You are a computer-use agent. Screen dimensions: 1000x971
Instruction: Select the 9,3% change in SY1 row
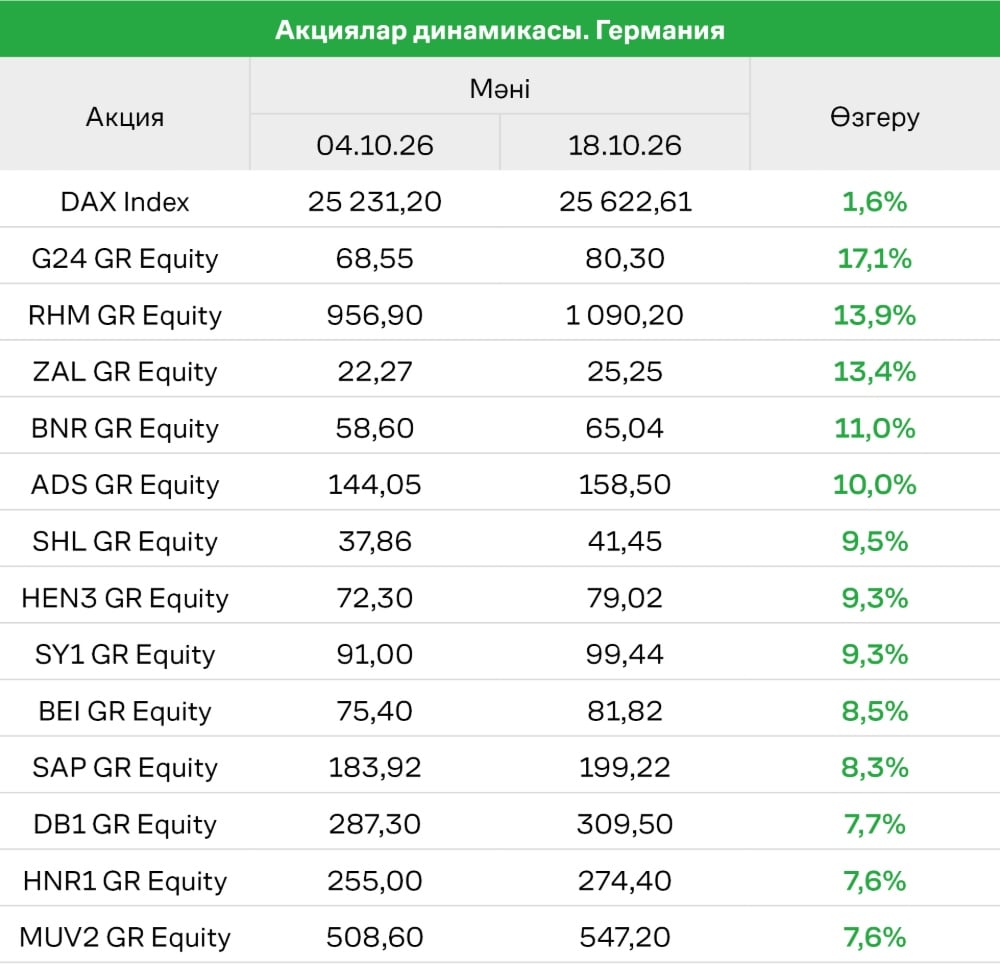875,655
